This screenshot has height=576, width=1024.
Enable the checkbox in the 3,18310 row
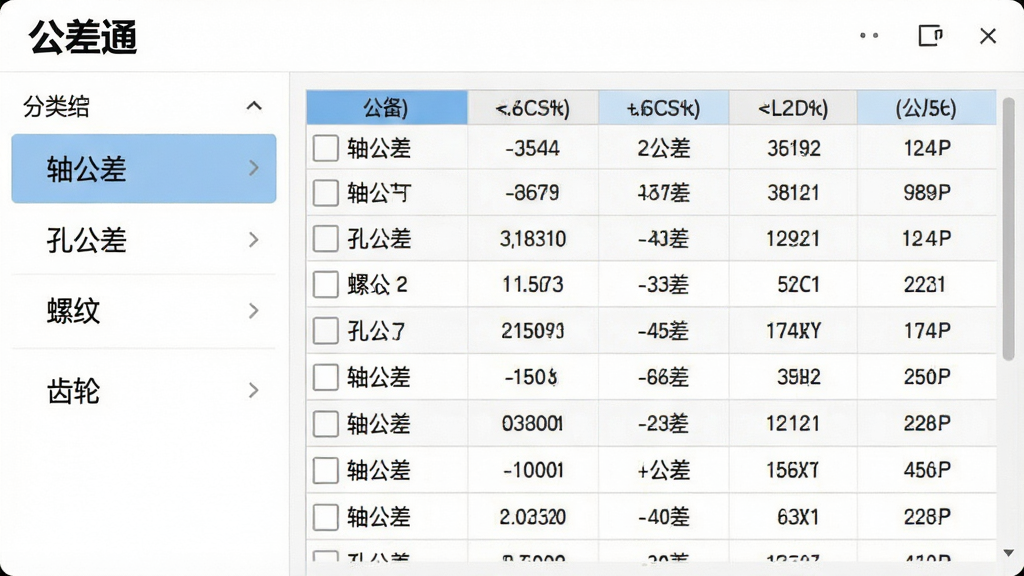(x=325, y=239)
